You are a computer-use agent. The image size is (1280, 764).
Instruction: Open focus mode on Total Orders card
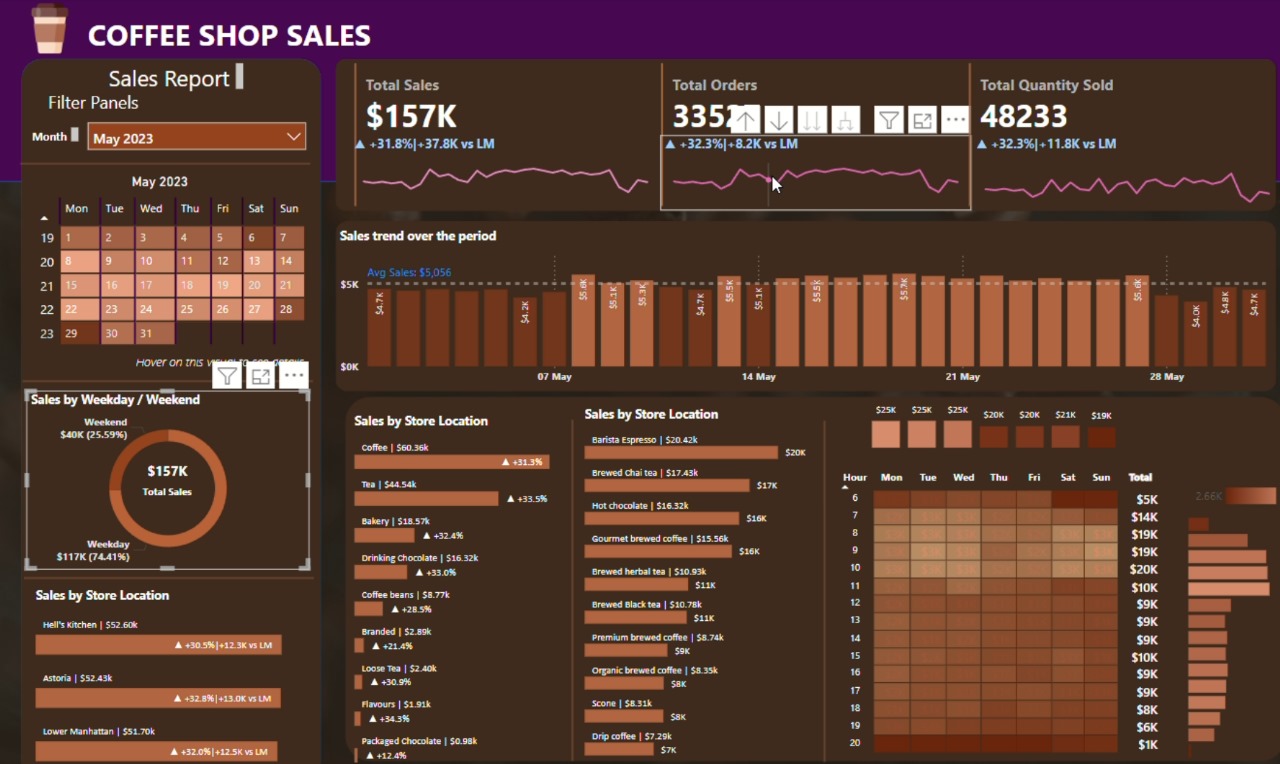point(922,120)
